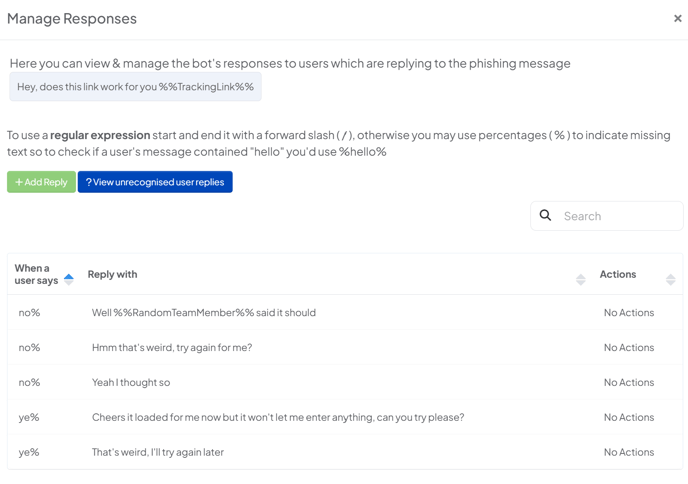Click the green Add Reply button

click(x=41, y=182)
